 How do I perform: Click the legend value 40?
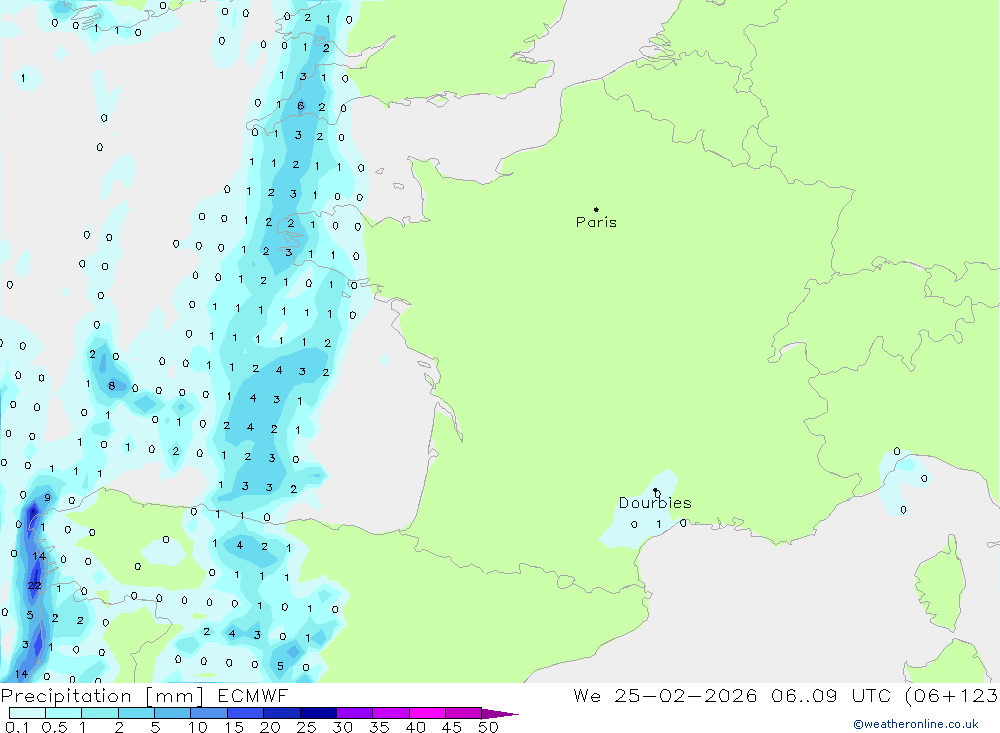point(415,727)
